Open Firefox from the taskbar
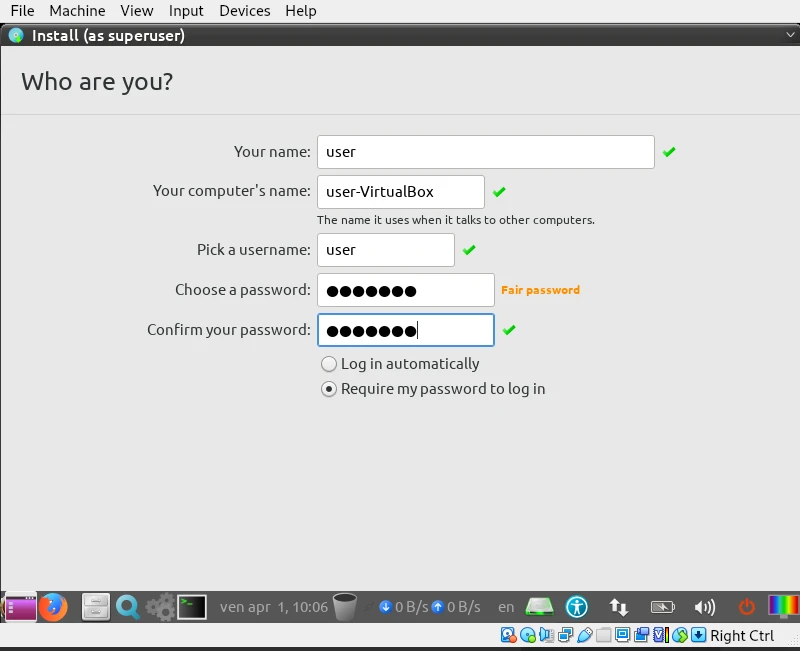Viewport: 800px width, 651px height. tap(53, 606)
